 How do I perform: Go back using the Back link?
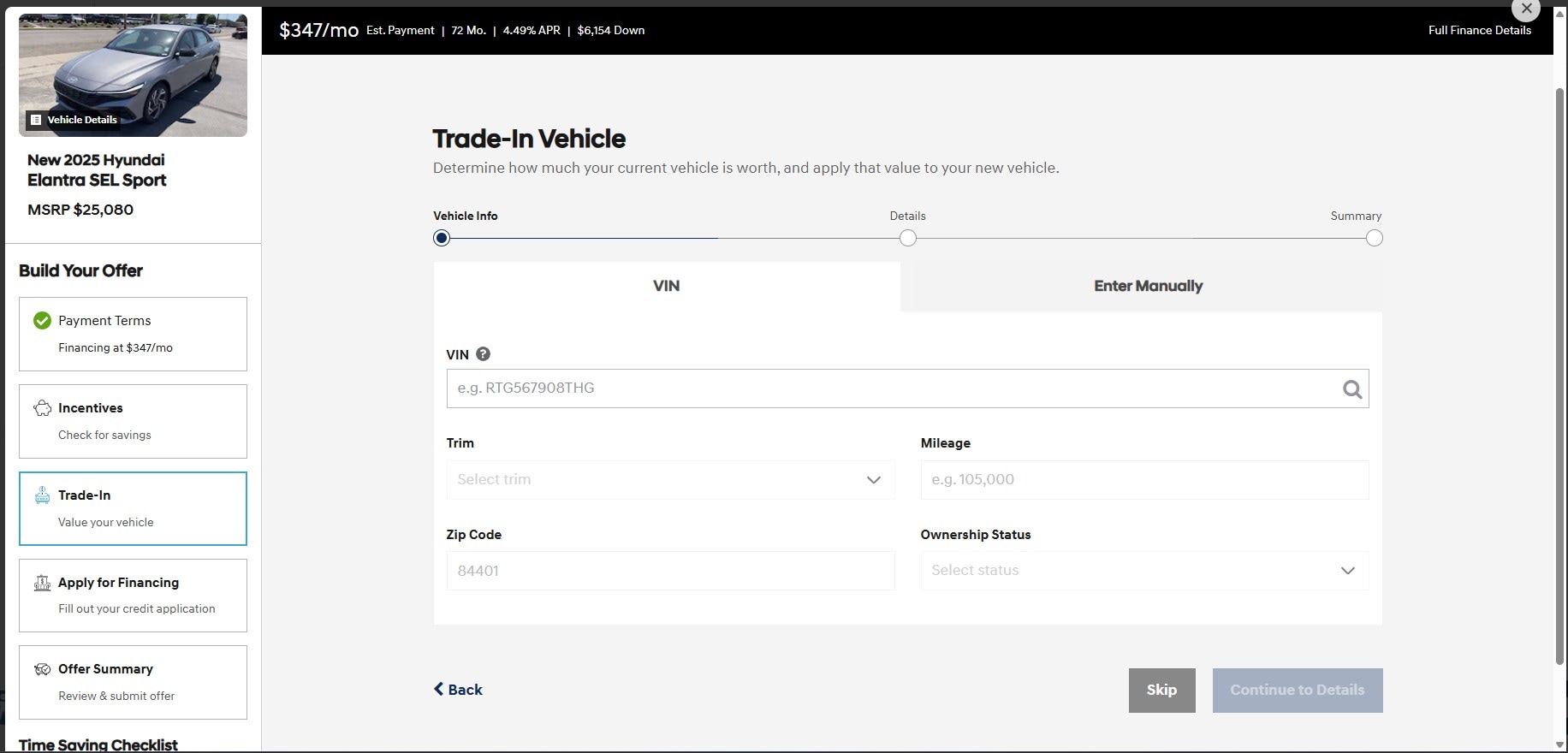click(458, 690)
